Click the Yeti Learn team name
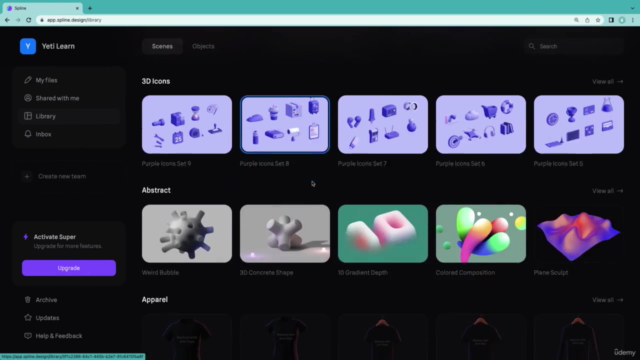Viewport: 640px width, 360px height. (58, 46)
